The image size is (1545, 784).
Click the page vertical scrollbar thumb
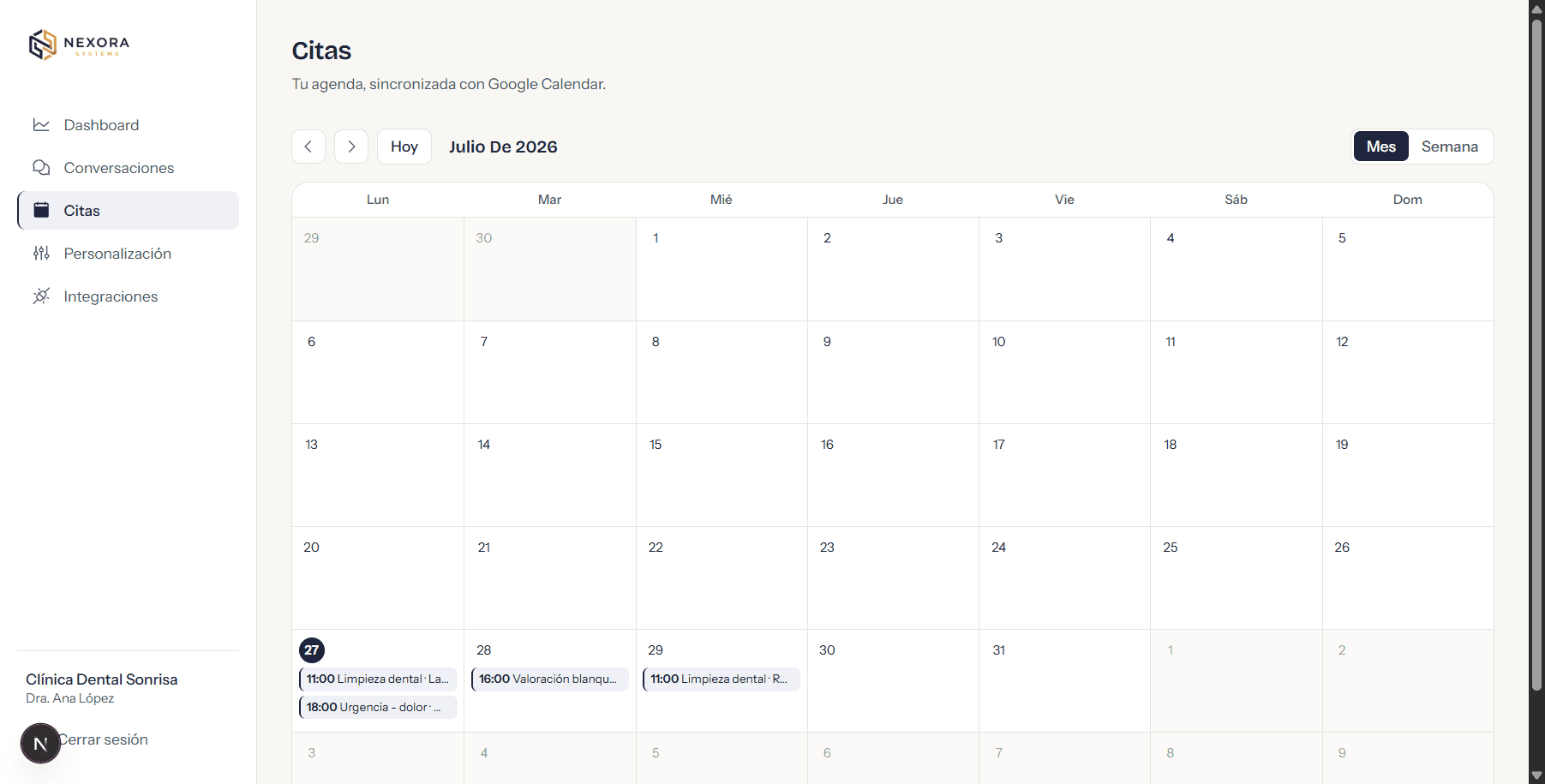coord(1537,353)
